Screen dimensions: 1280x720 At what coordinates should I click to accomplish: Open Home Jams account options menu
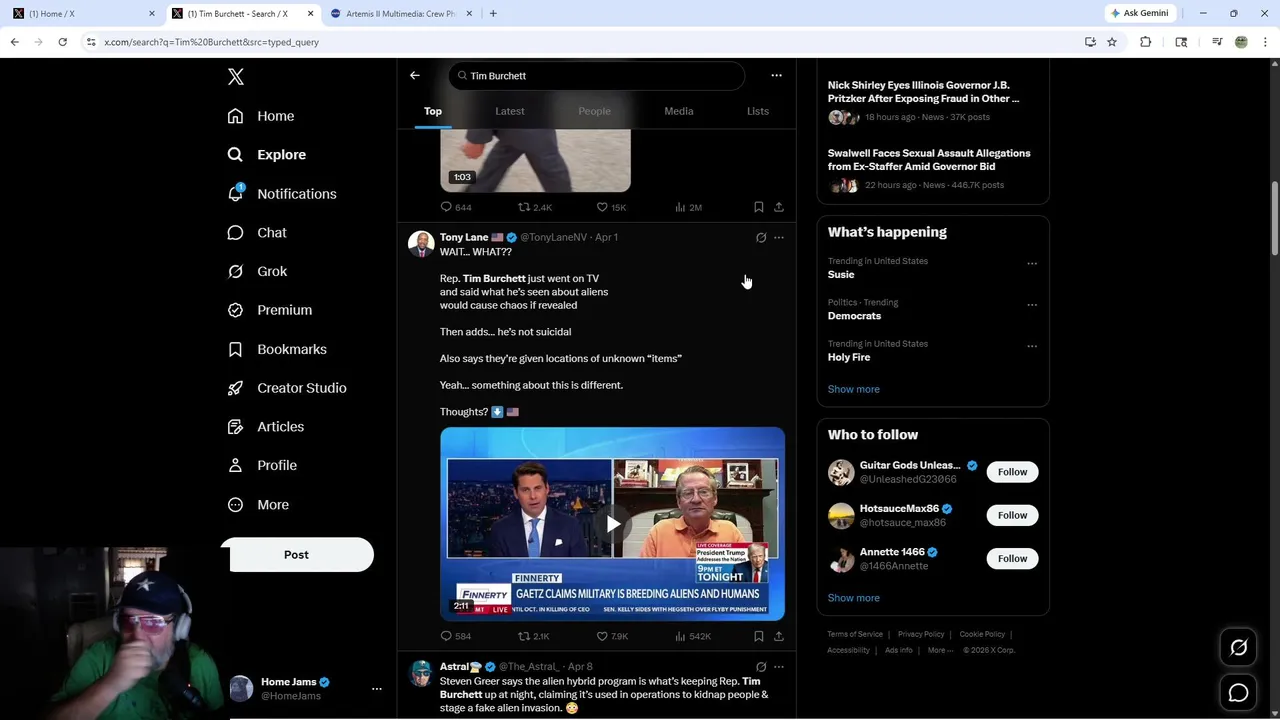[x=377, y=689]
